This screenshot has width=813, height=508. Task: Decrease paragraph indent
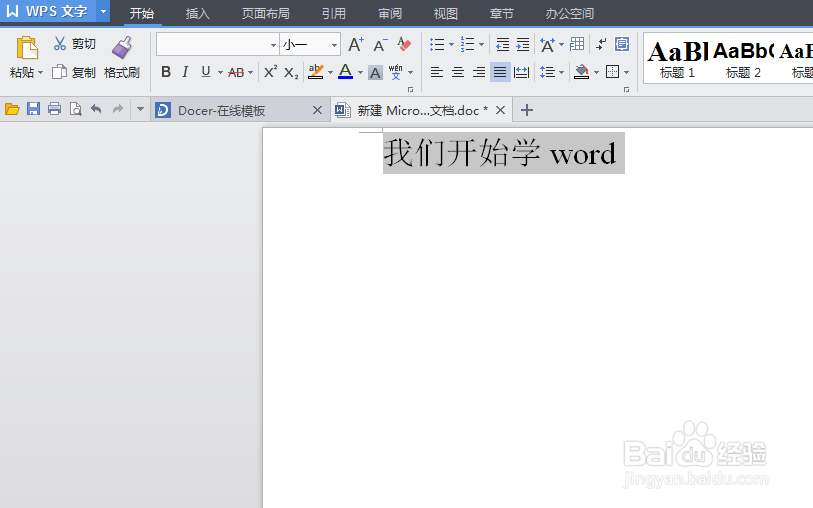[502, 45]
